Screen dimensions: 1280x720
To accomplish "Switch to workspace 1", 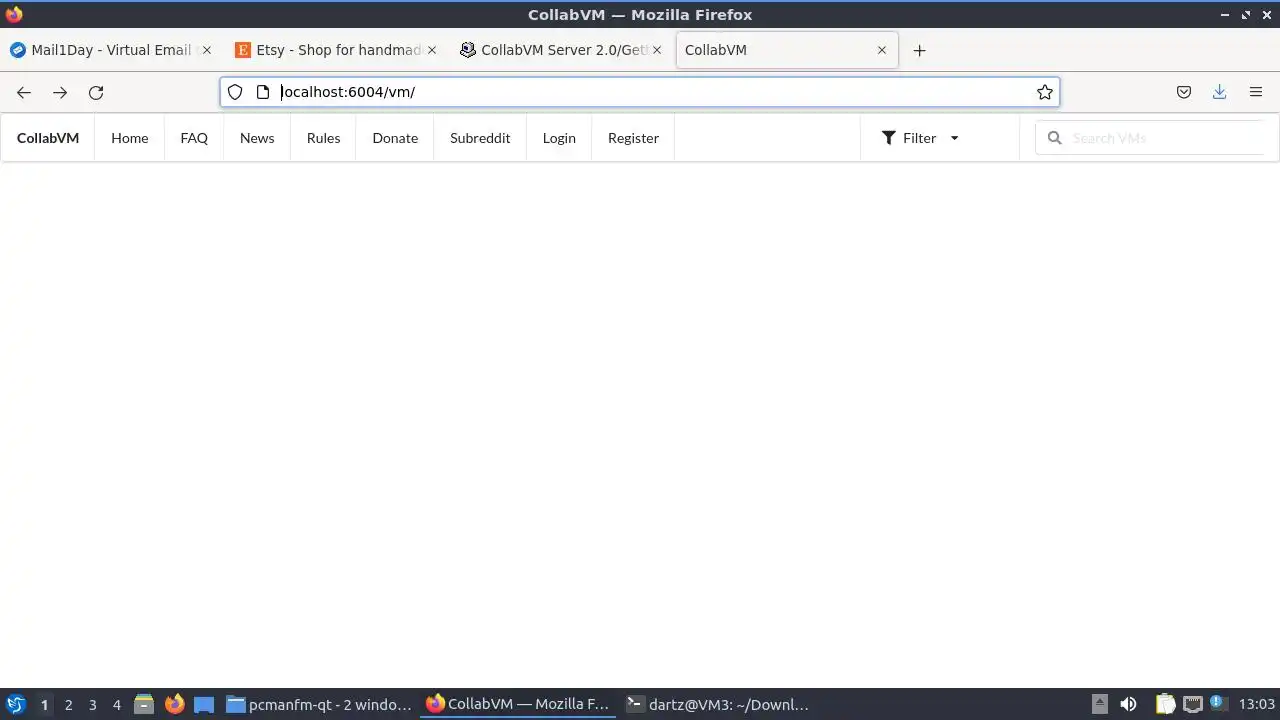I will click(44, 705).
